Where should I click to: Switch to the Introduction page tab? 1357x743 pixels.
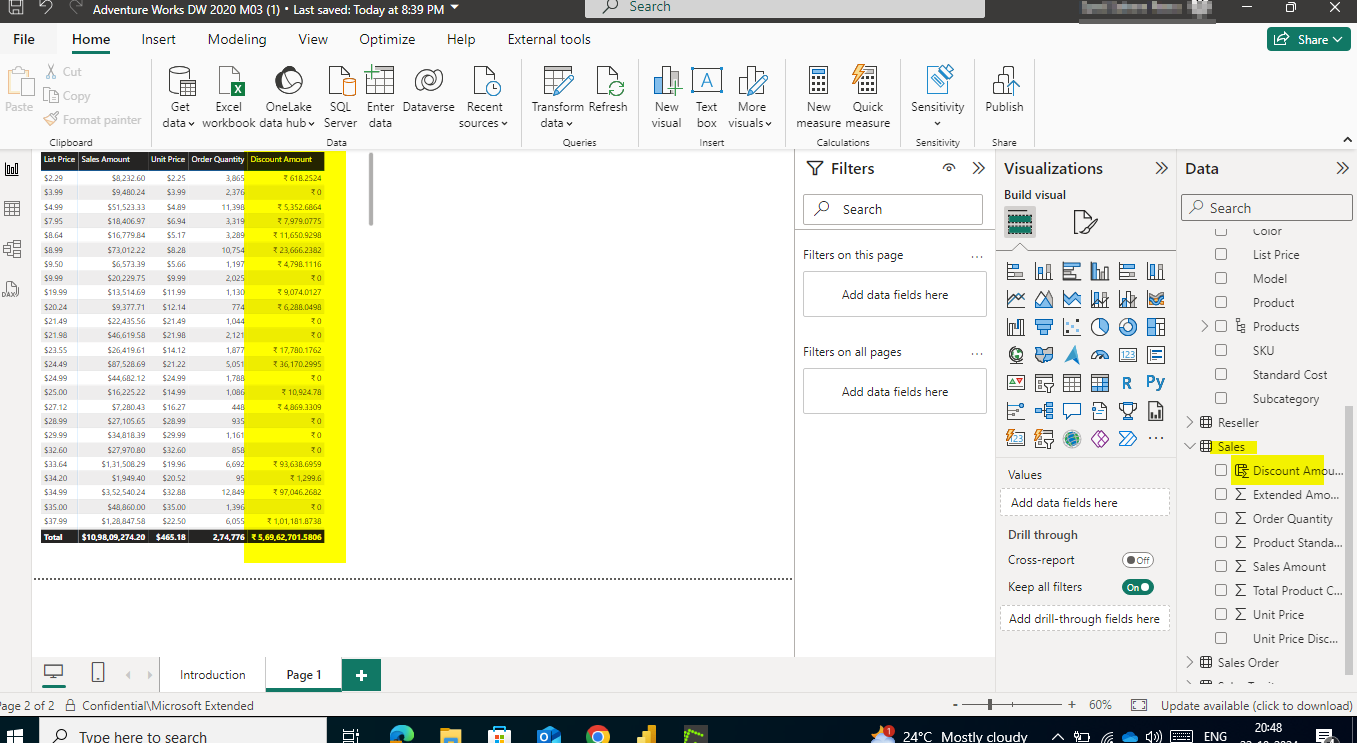tap(213, 675)
